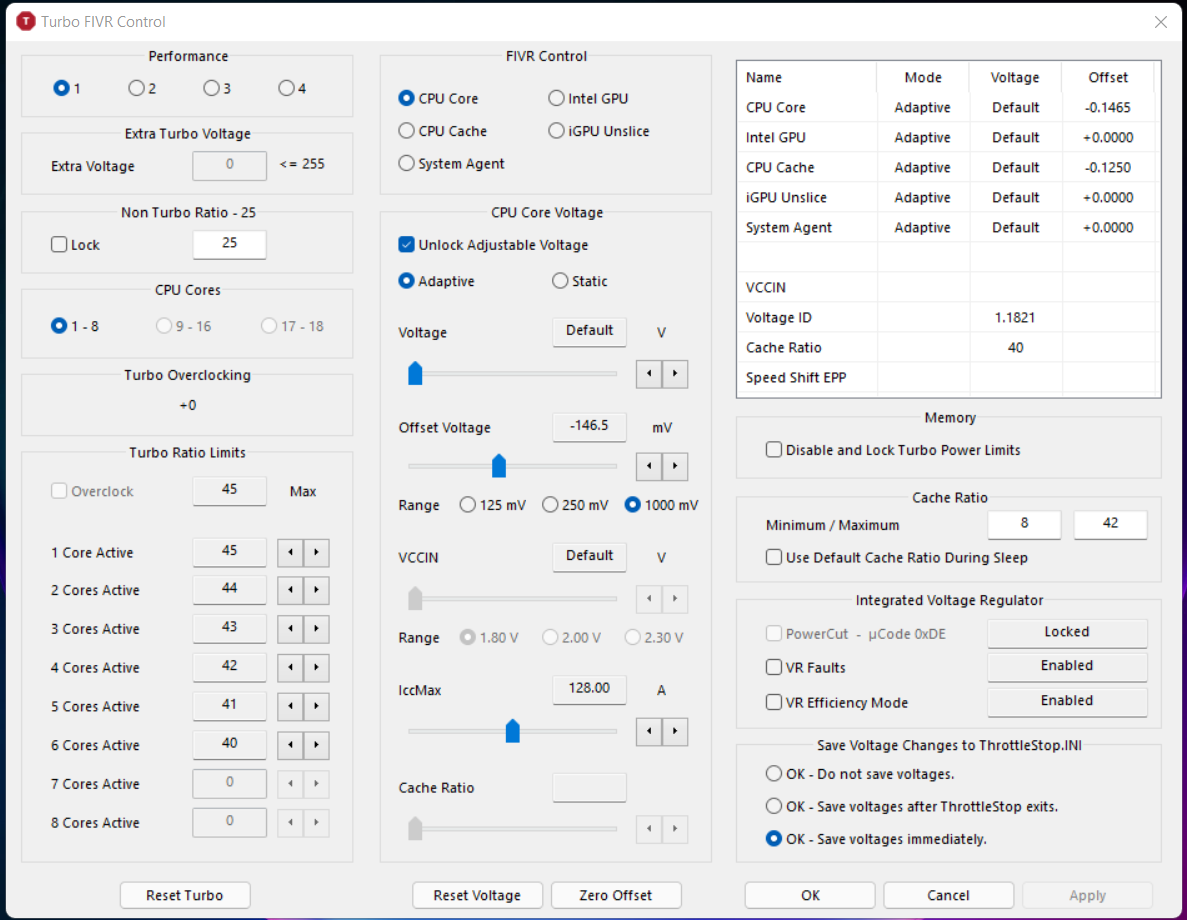Click the Offset Voltage value field

pos(589,426)
